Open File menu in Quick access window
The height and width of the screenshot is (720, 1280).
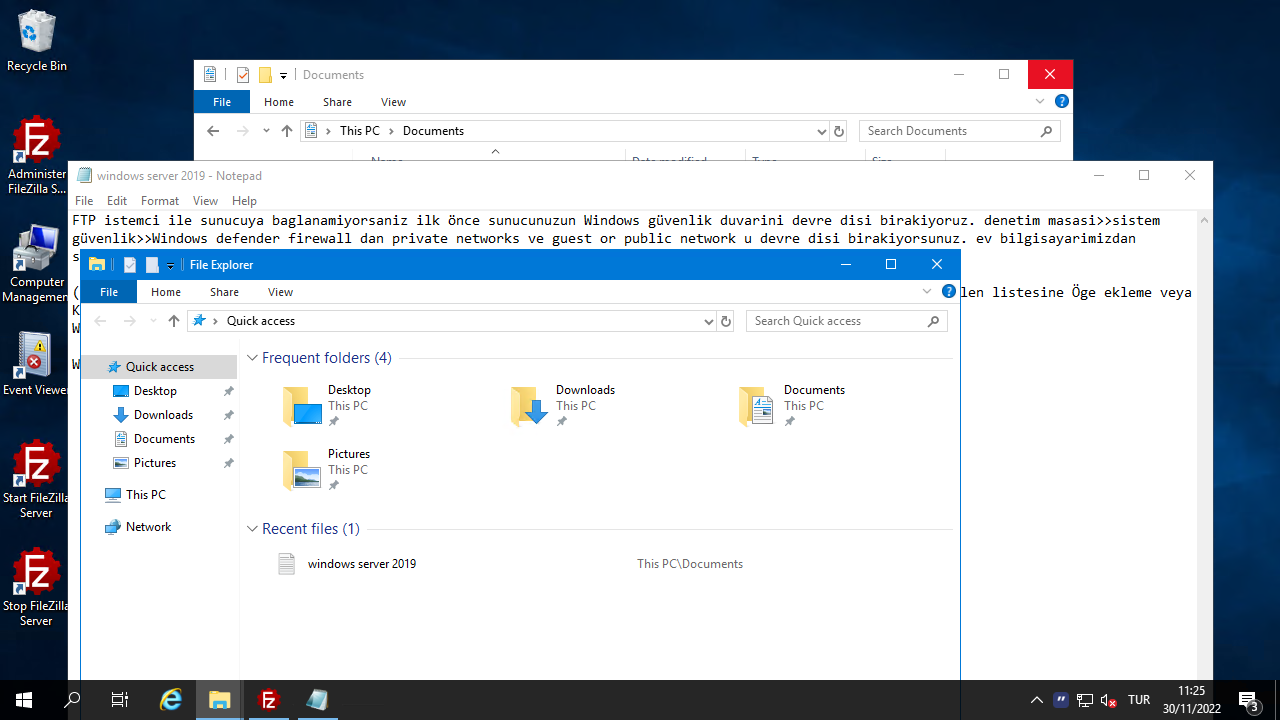point(109,292)
